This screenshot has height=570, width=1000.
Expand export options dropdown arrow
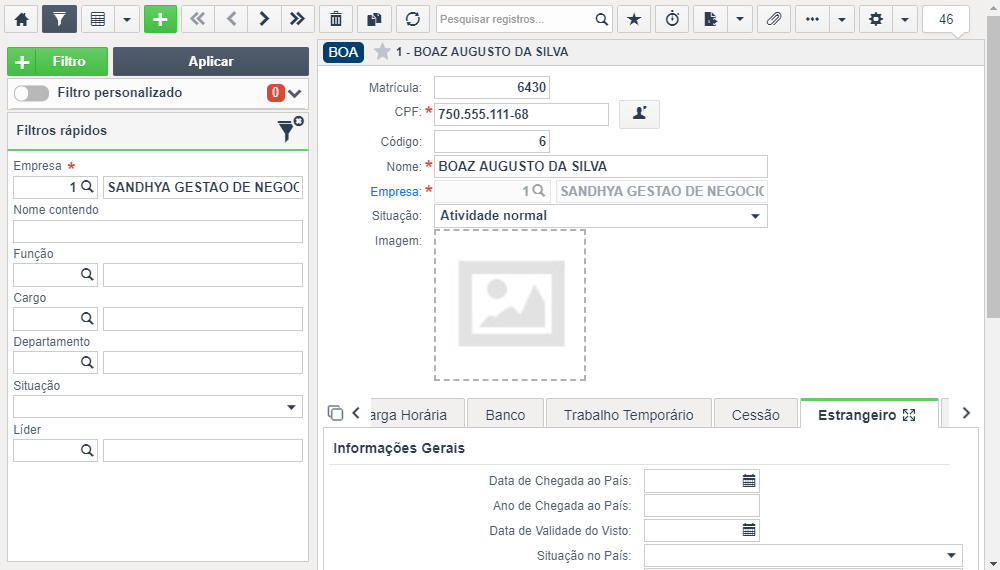tap(740, 19)
